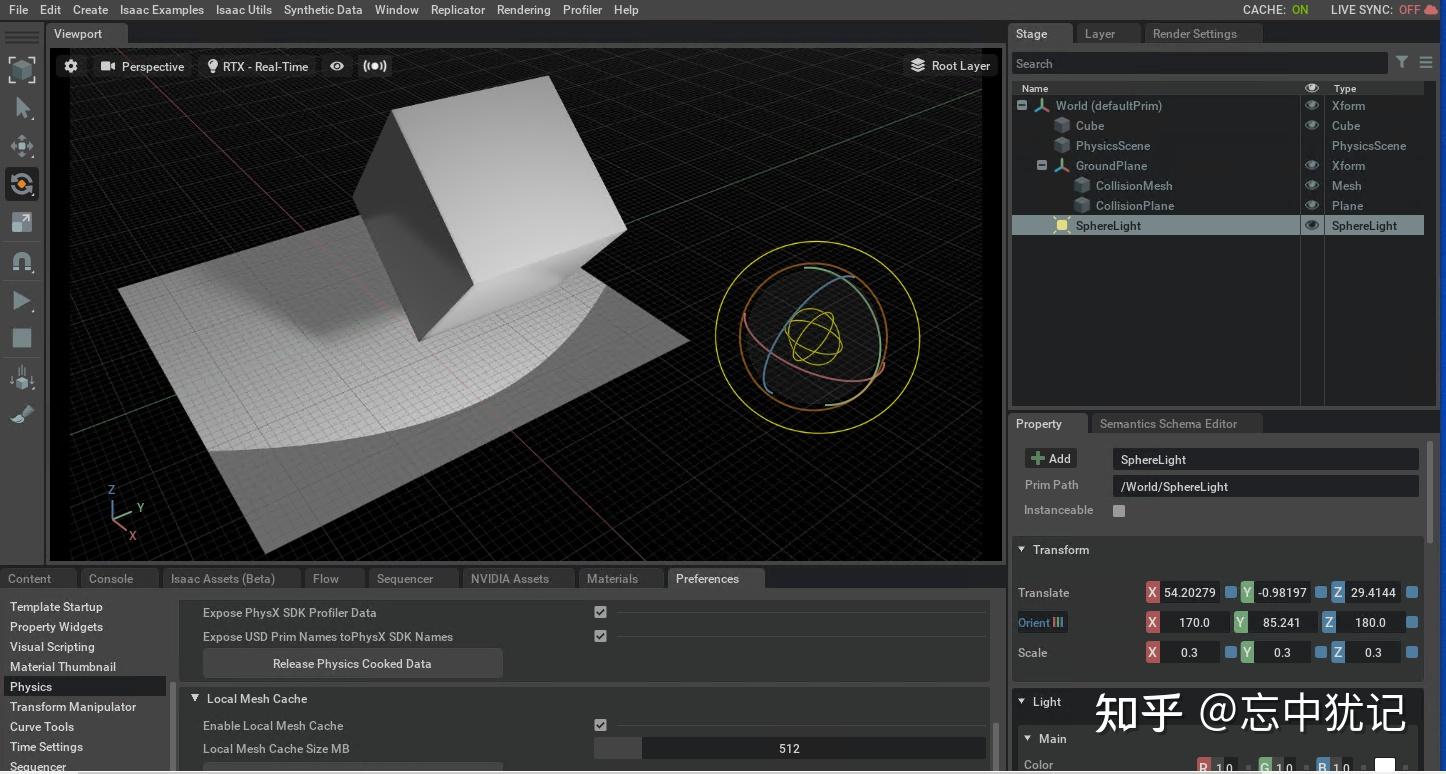Hide the SphereLight via eye icon
Image resolution: width=1446 pixels, height=774 pixels.
coord(1312,225)
